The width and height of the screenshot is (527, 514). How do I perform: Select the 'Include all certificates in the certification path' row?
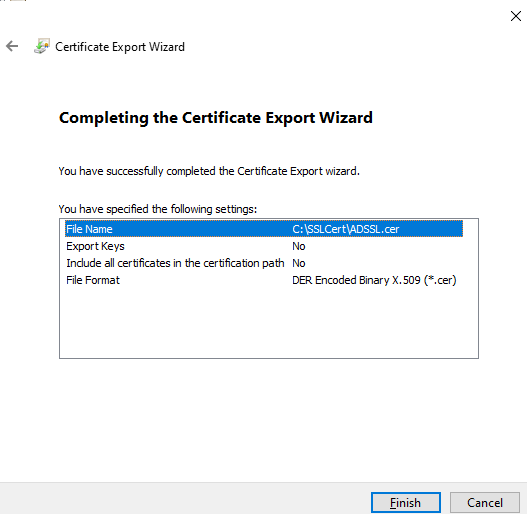click(264, 263)
